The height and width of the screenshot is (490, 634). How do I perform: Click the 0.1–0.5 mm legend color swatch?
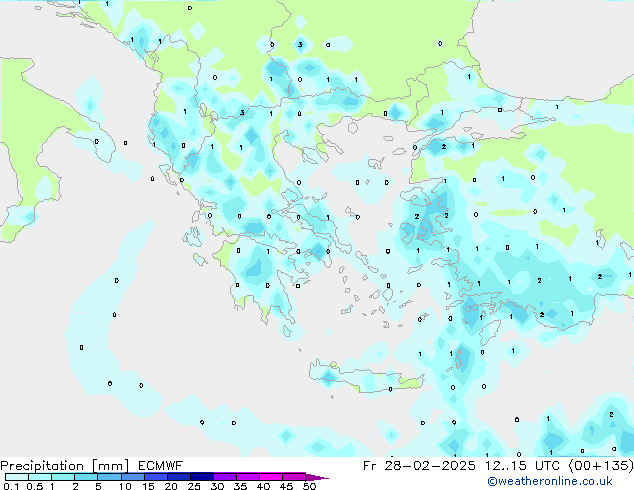point(17,477)
